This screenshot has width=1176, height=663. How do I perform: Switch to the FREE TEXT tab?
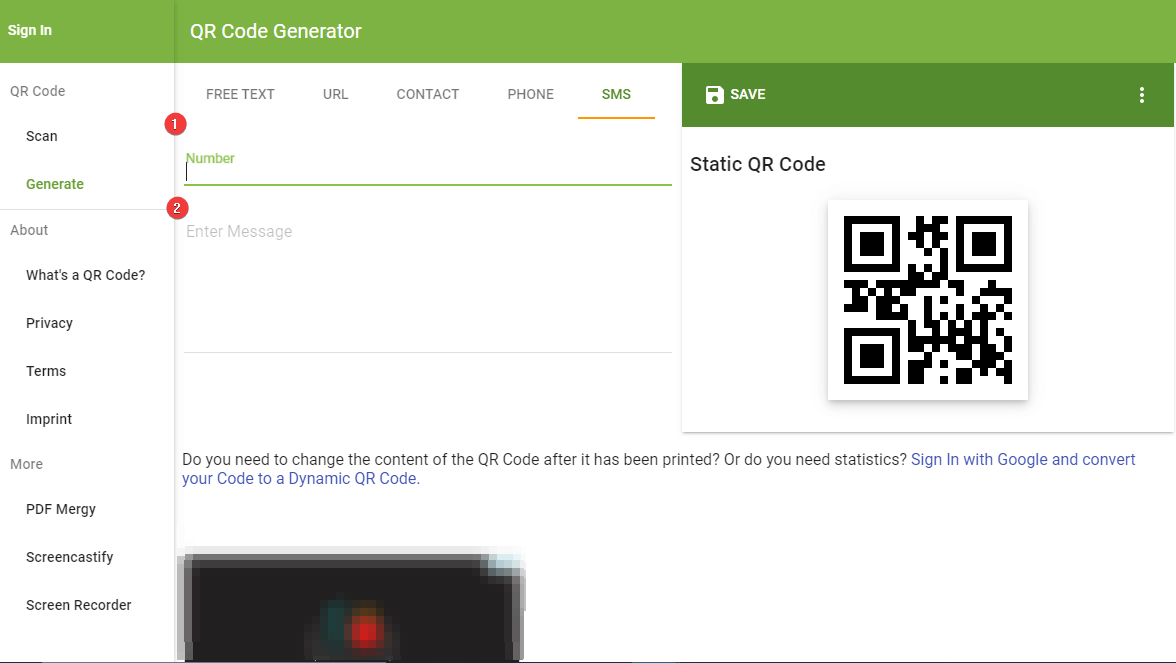[240, 94]
